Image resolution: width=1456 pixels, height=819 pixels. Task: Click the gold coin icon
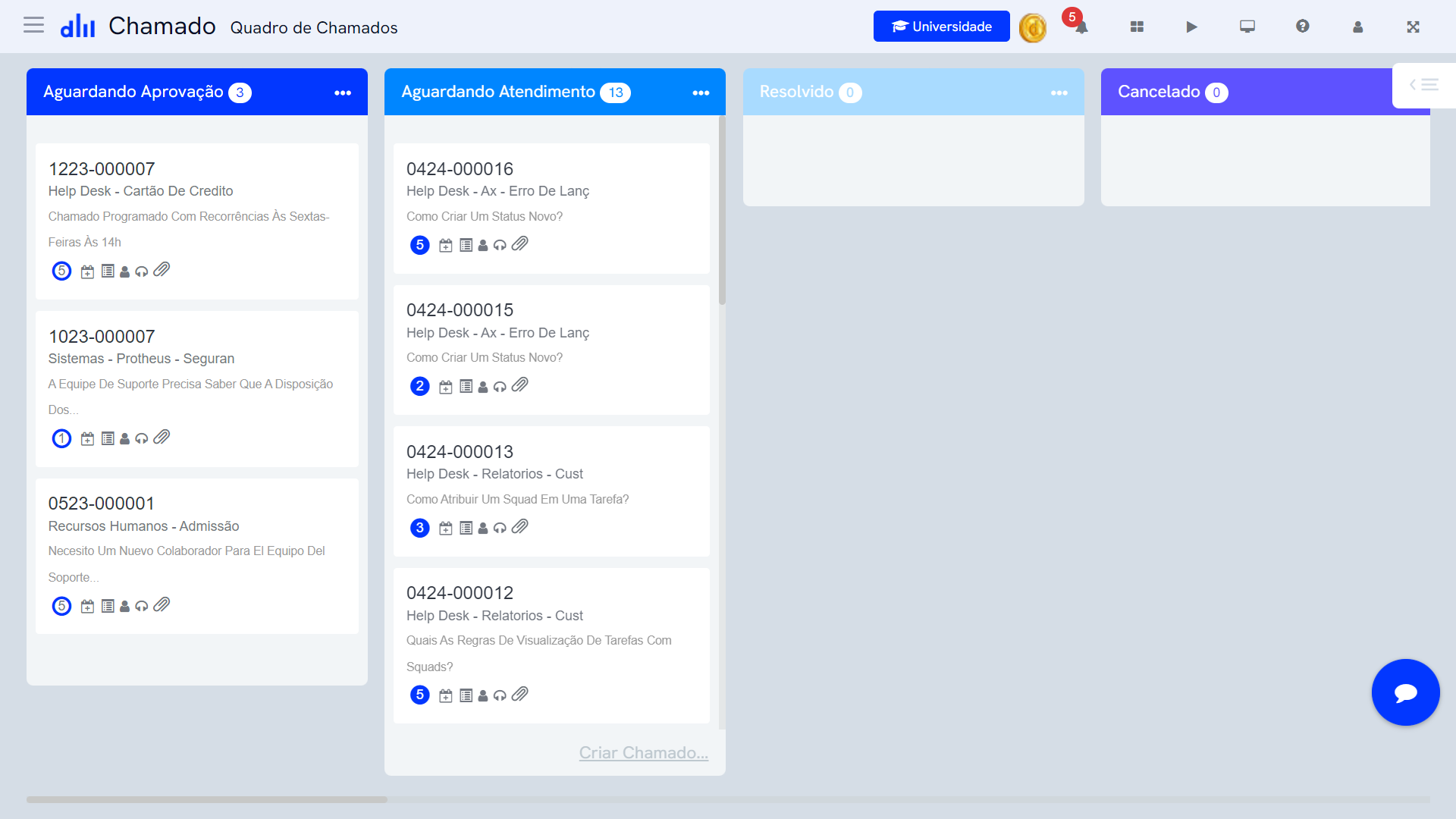pos(1032,28)
